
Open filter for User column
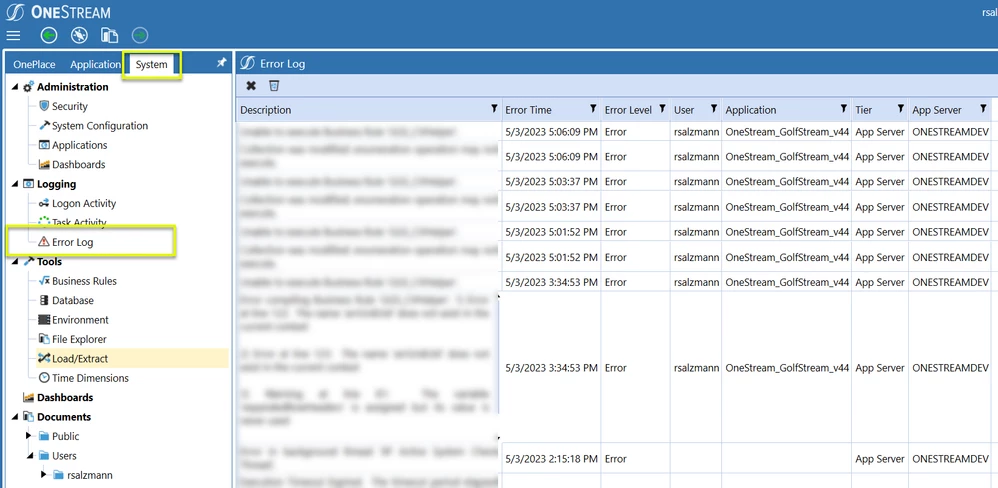pyautogui.click(x=713, y=109)
